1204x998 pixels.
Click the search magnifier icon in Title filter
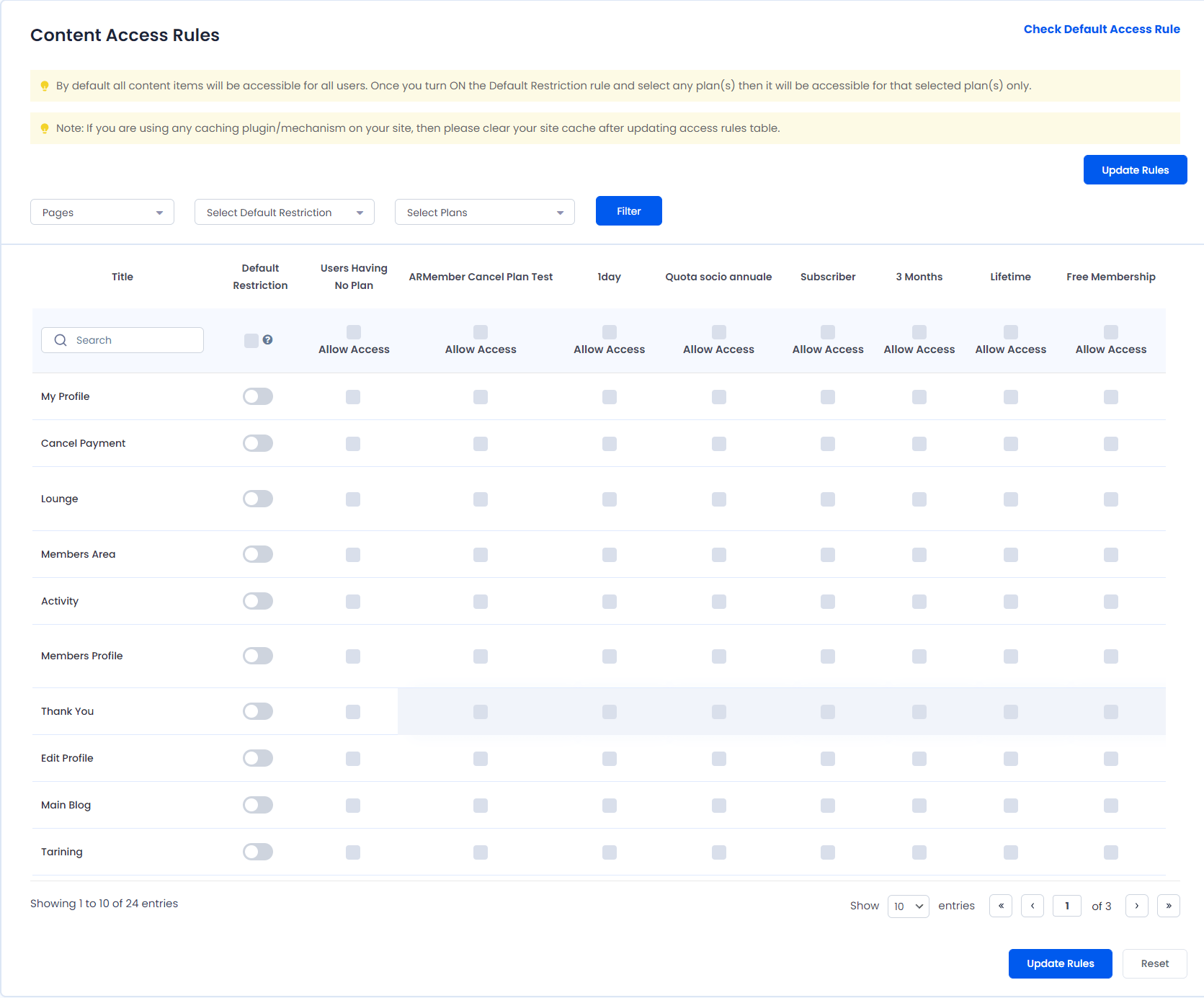click(x=61, y=340)
